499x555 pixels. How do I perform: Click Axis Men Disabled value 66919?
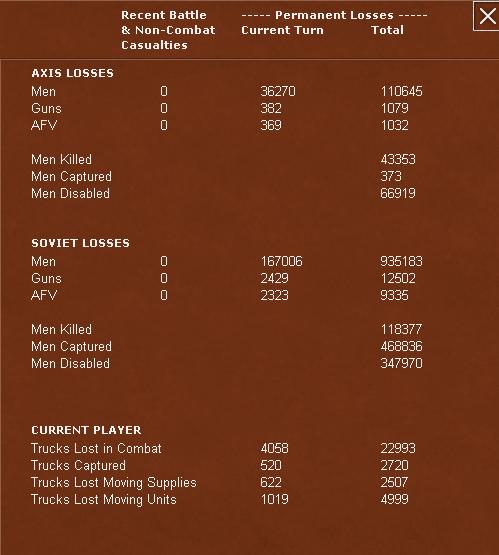[398, 193]
